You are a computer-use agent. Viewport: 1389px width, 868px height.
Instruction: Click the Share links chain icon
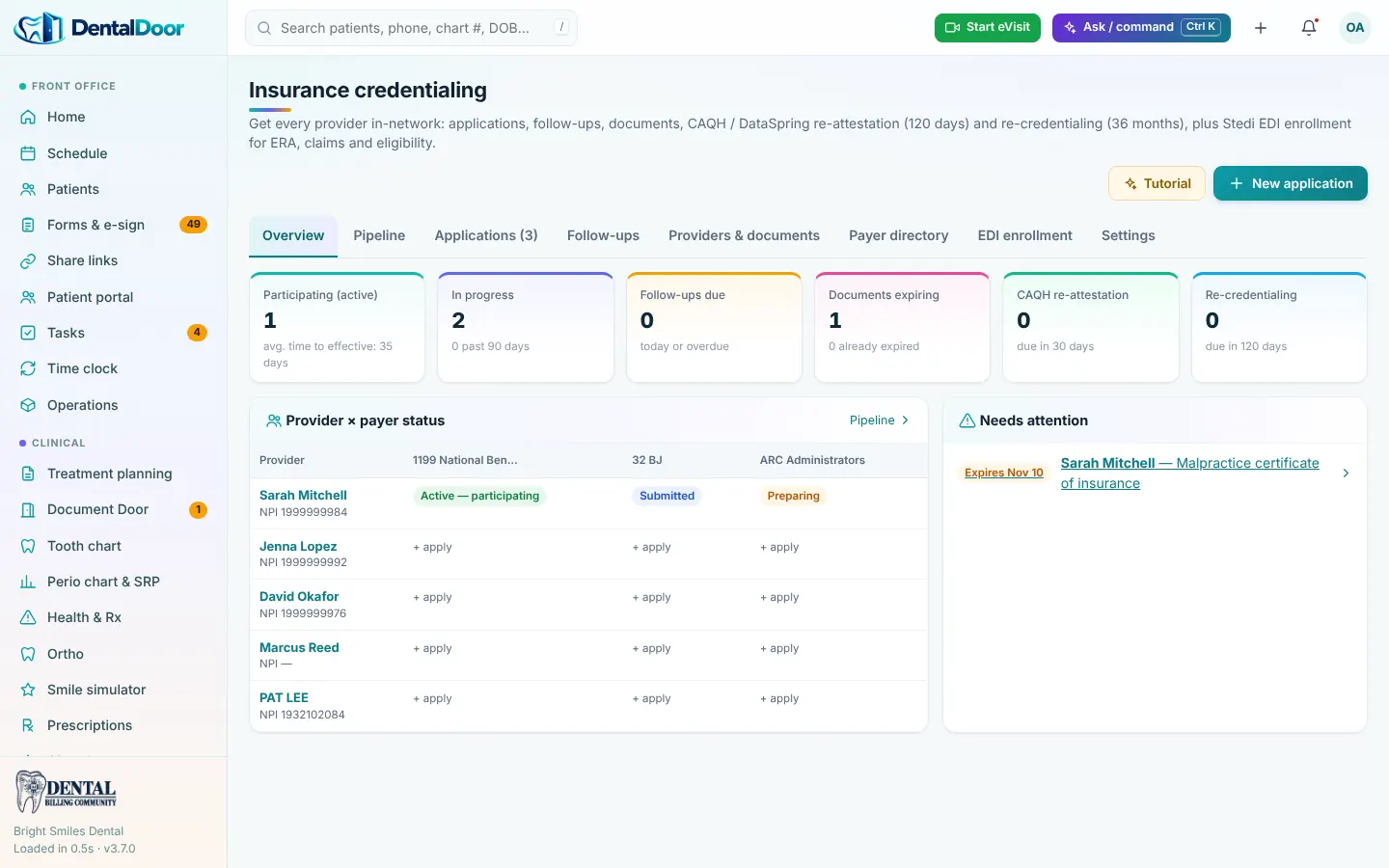tap(28, 260)
